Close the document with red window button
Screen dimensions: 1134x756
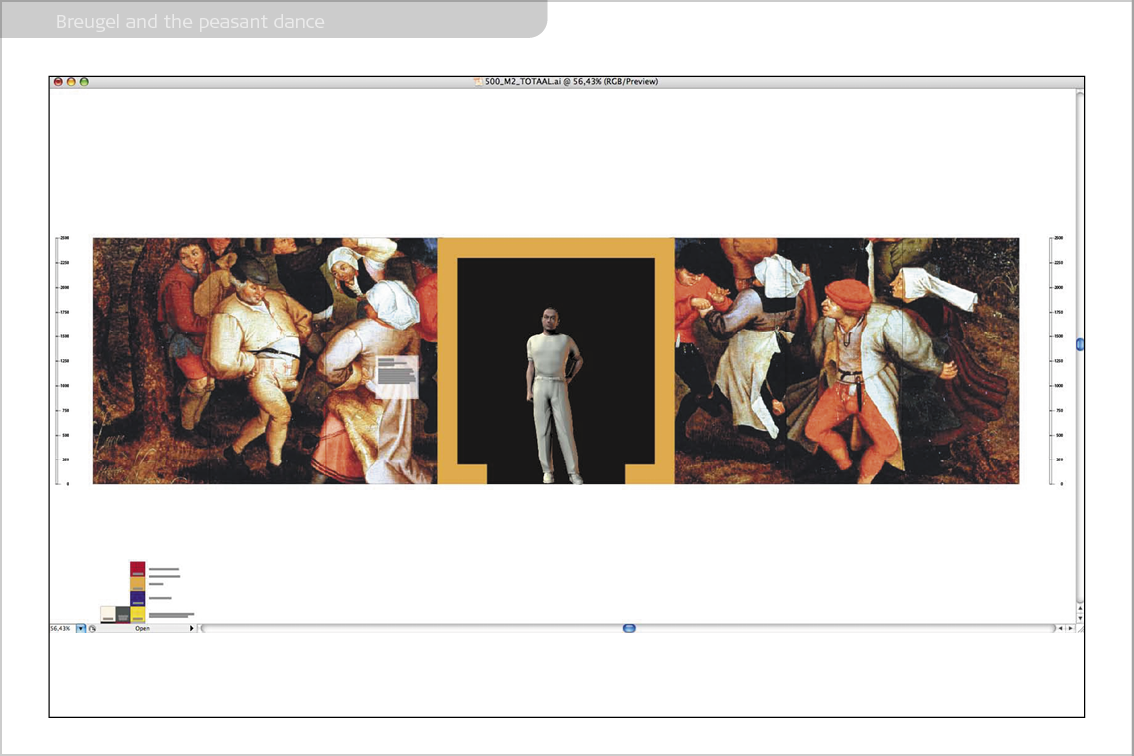pyautogui.click(x=59, y=82)
